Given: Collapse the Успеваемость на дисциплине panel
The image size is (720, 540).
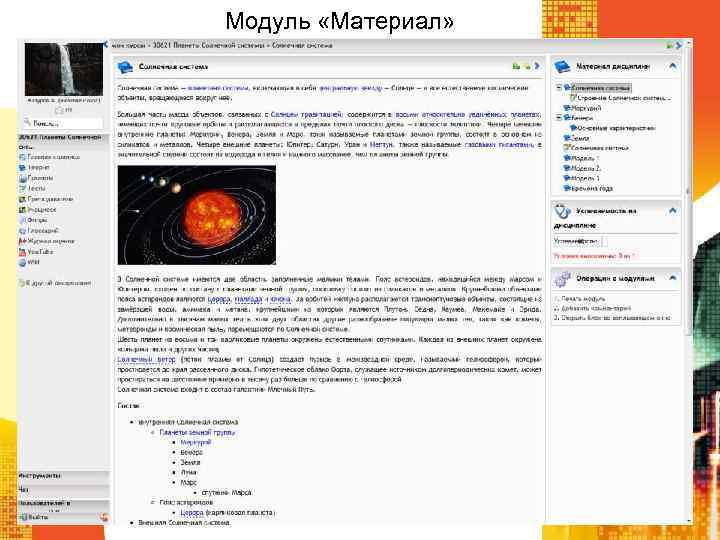Looking at the screenshot, I should point(673,211).
